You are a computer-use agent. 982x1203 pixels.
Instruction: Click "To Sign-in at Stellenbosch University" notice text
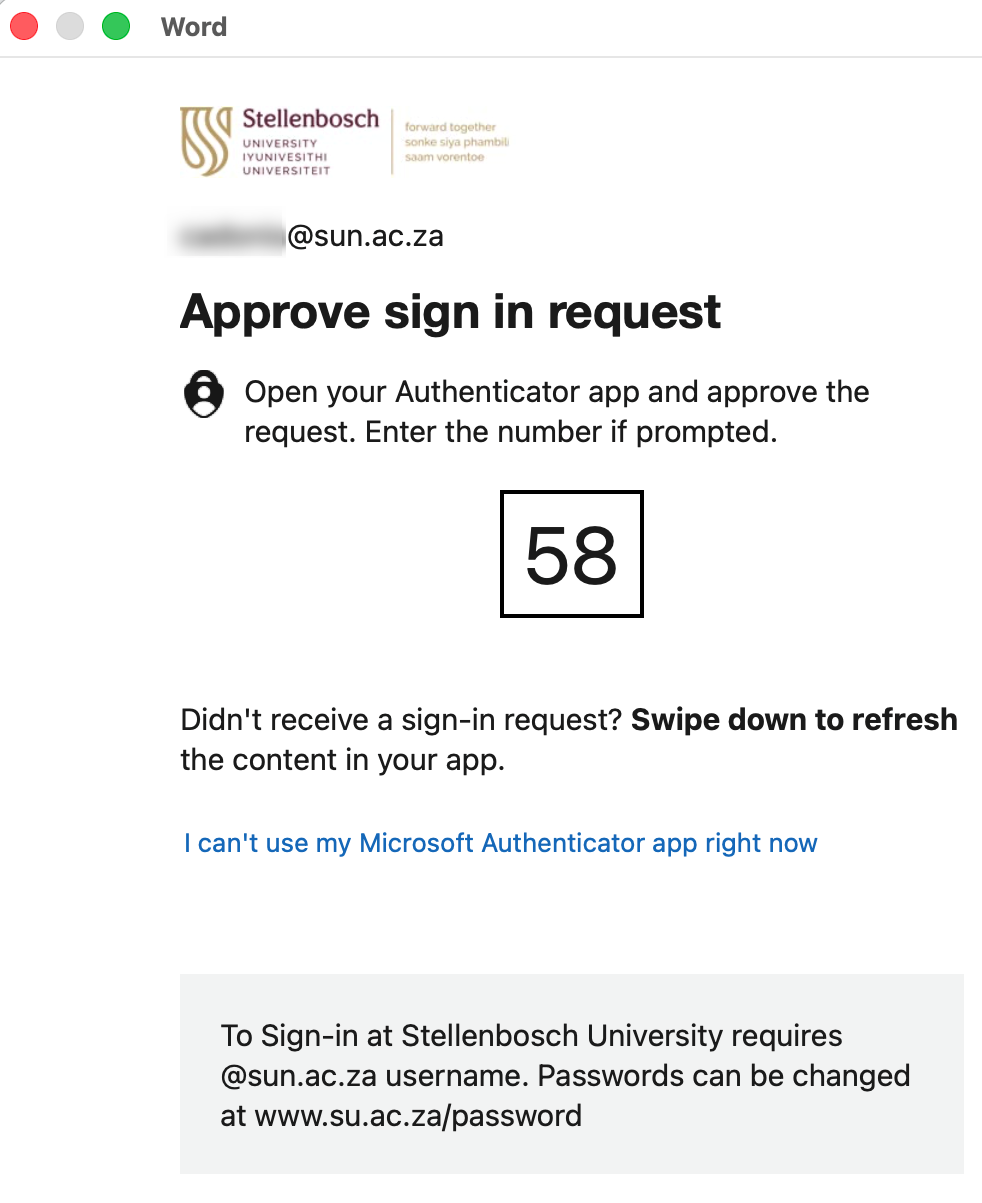(x=532, y=1036)
